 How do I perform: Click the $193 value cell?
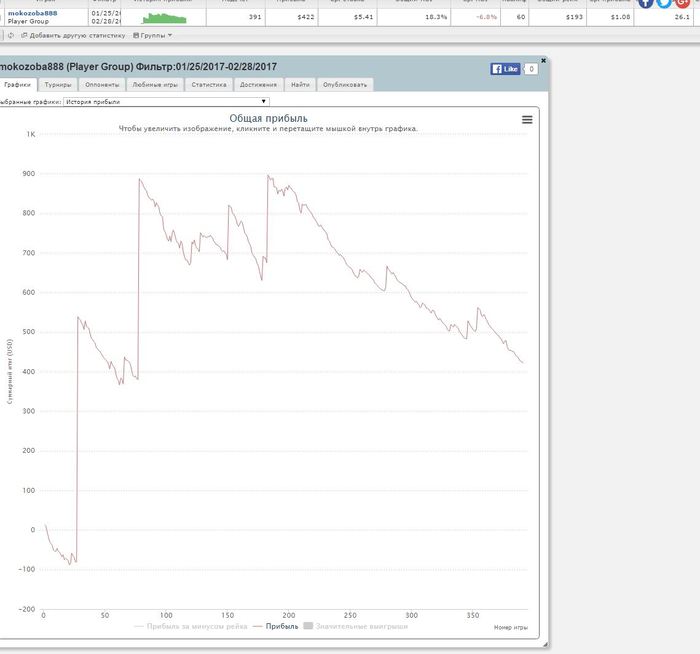point(558,17)
